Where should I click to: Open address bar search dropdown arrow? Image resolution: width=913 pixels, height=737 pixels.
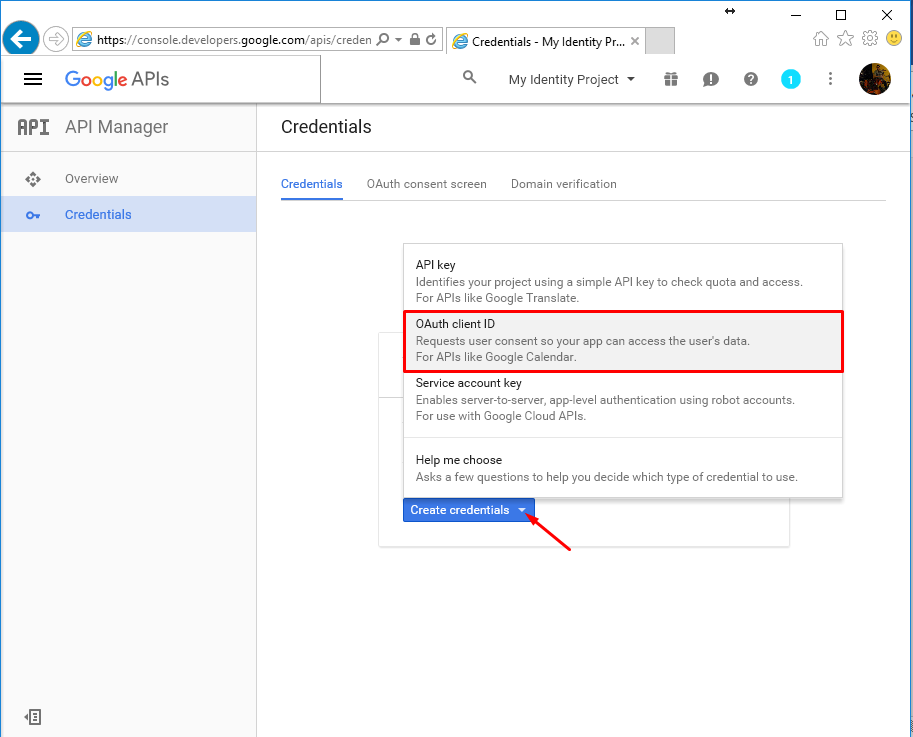click(399, 40)
